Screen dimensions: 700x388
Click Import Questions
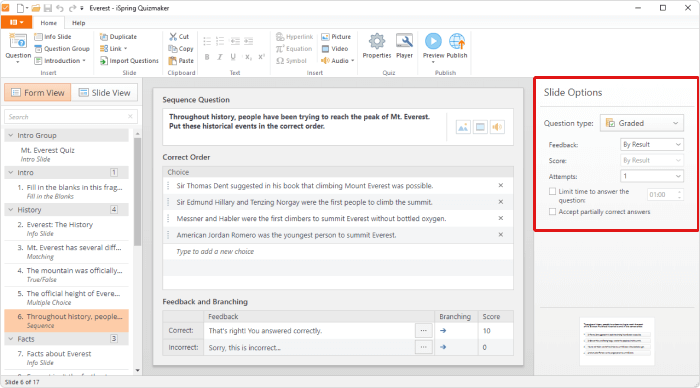pyautogui.click(x=129, y=61)
